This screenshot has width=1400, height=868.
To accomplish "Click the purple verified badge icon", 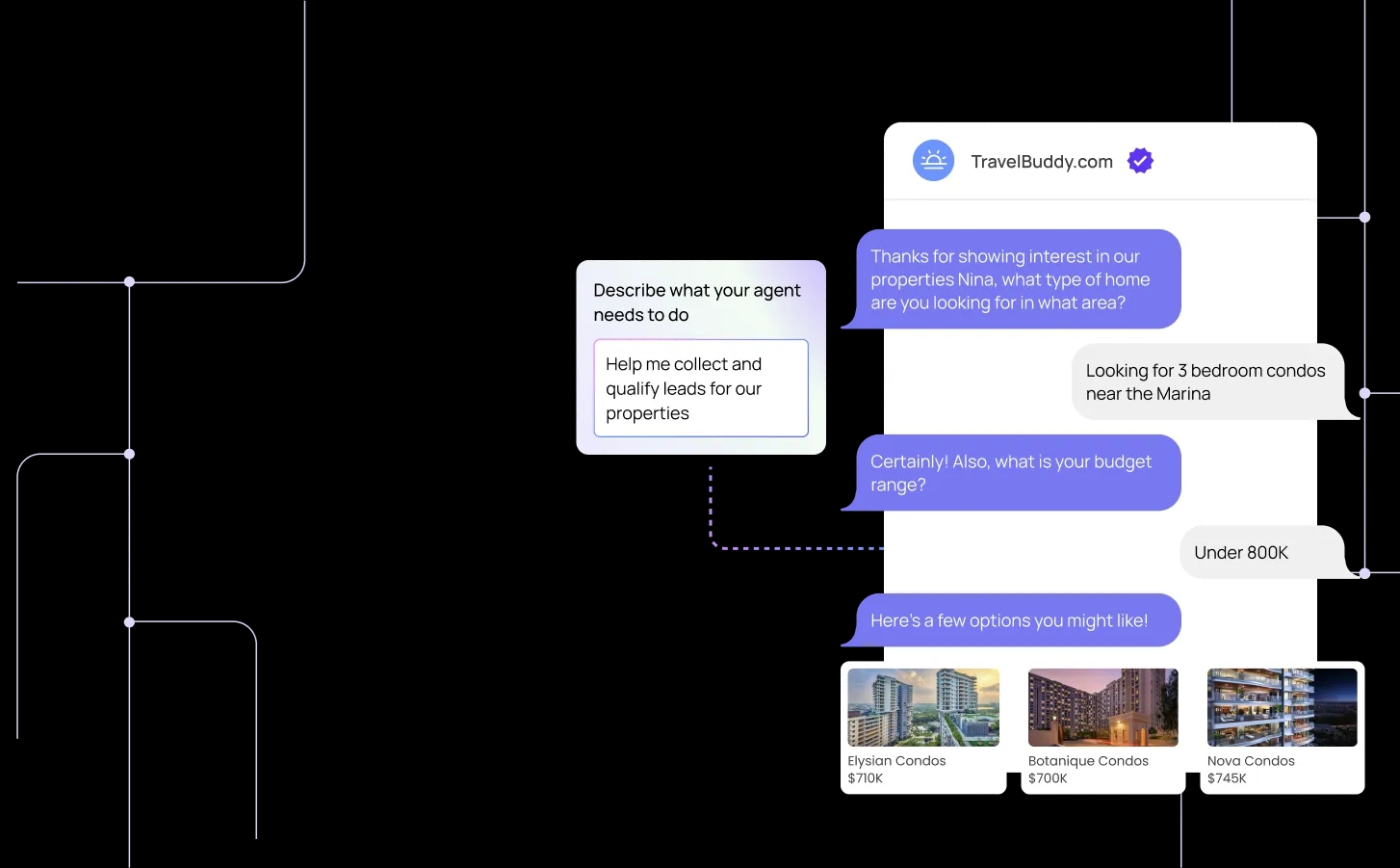I will tap(1140, 161).
